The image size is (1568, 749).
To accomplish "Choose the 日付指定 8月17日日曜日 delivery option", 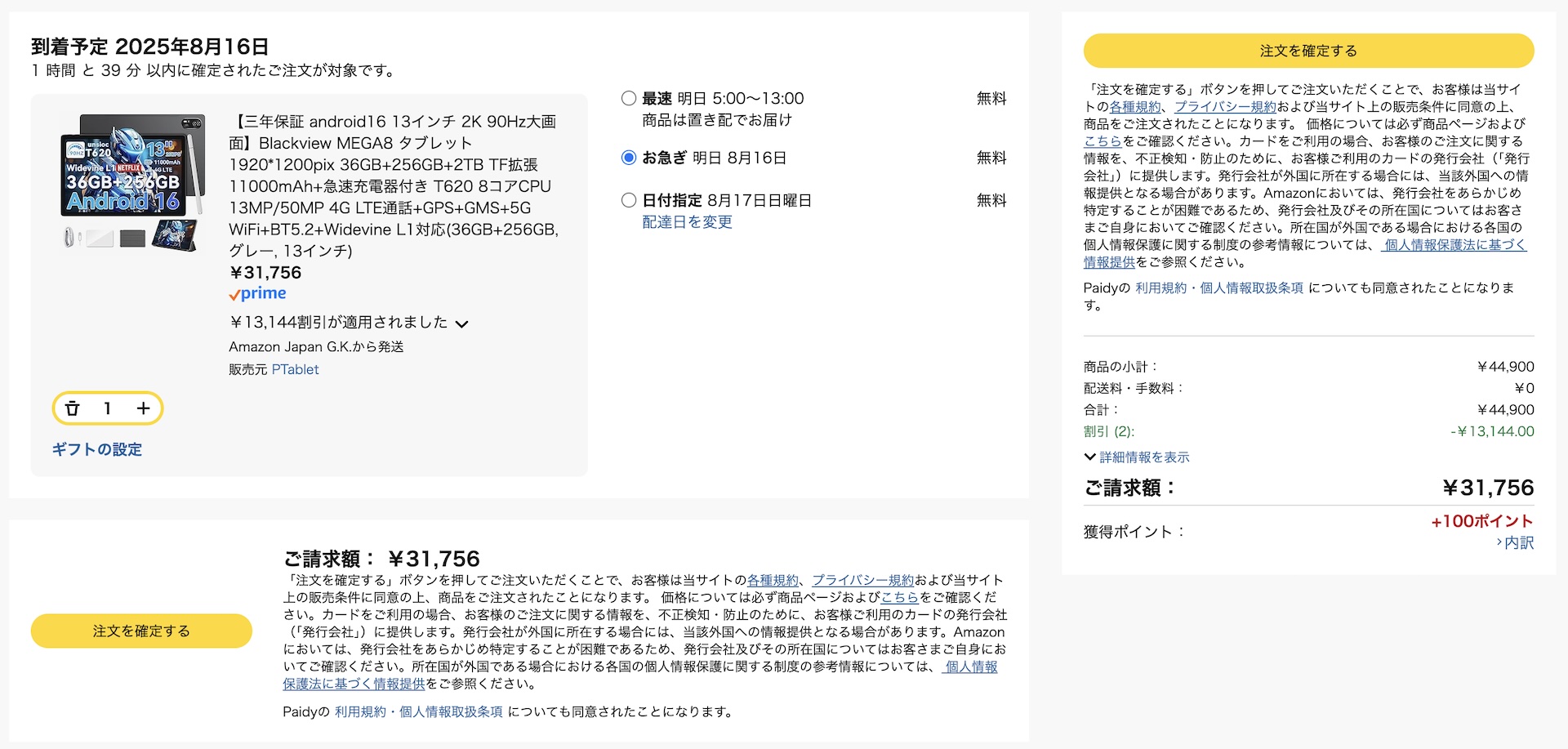I will 629,200.
